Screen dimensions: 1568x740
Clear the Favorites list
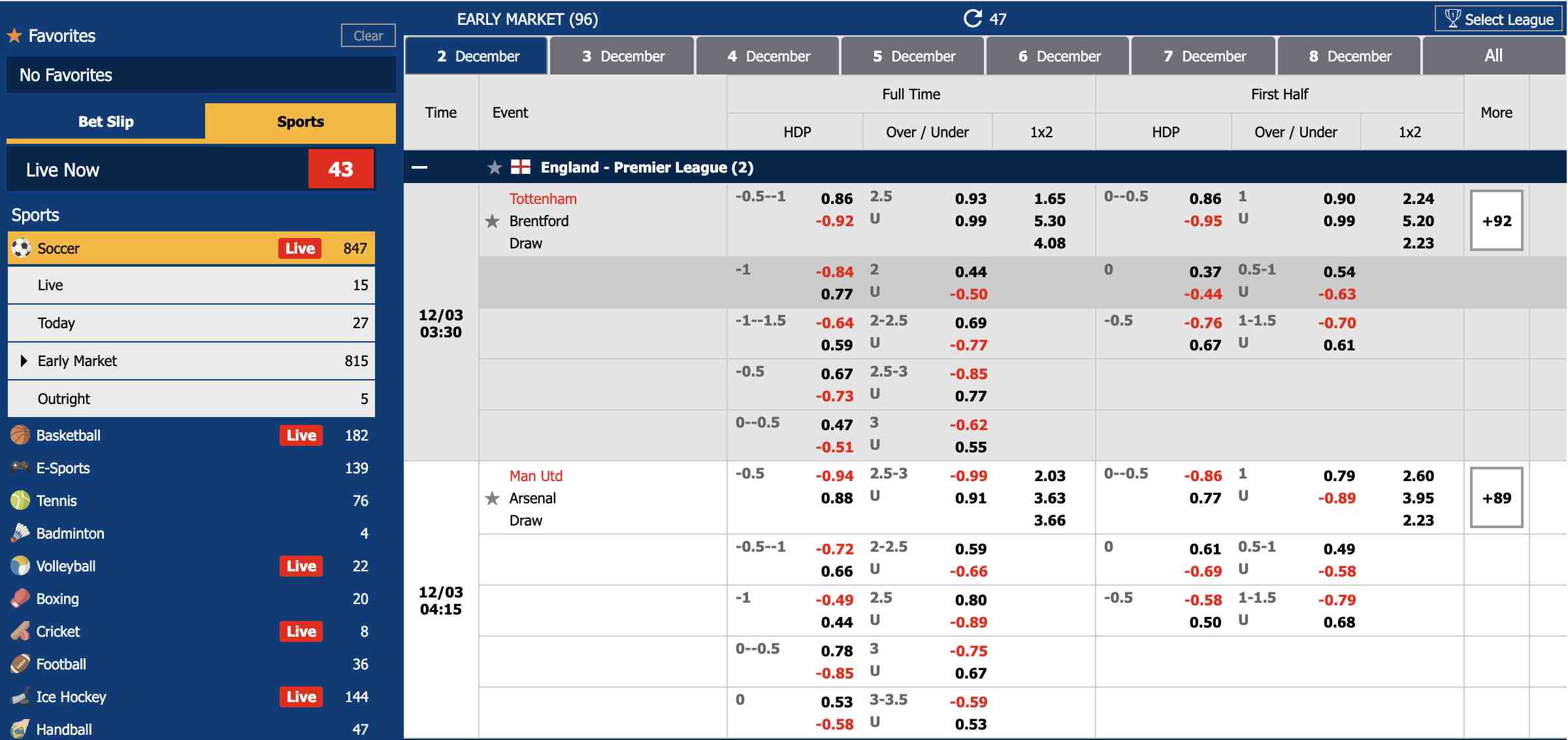click(x=368, y=35)
